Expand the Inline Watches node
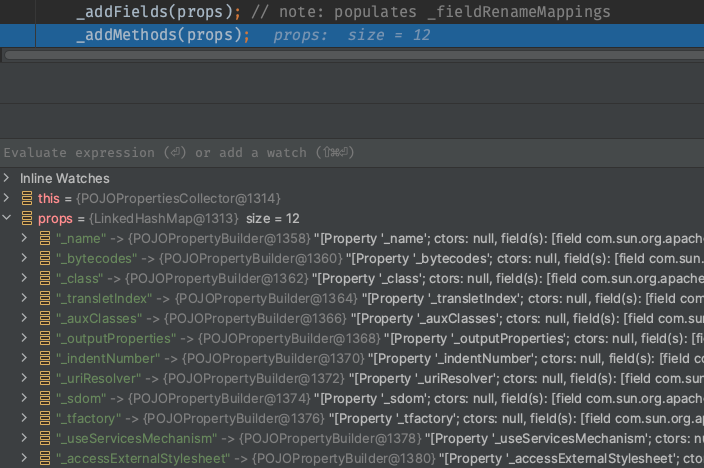Image resolution: width=704 pixels, height=468 pixels. pos(8,178)
